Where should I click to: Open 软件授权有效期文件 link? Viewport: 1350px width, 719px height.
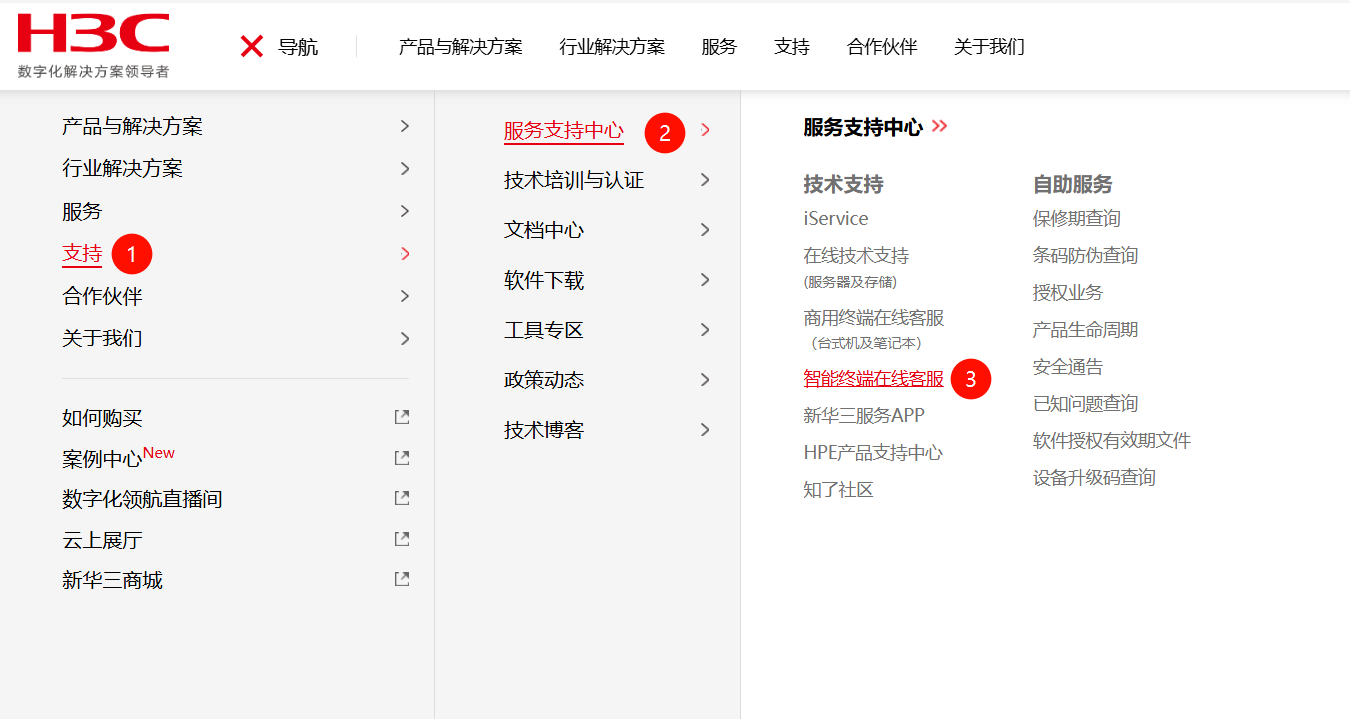[x=1112, y=441]
